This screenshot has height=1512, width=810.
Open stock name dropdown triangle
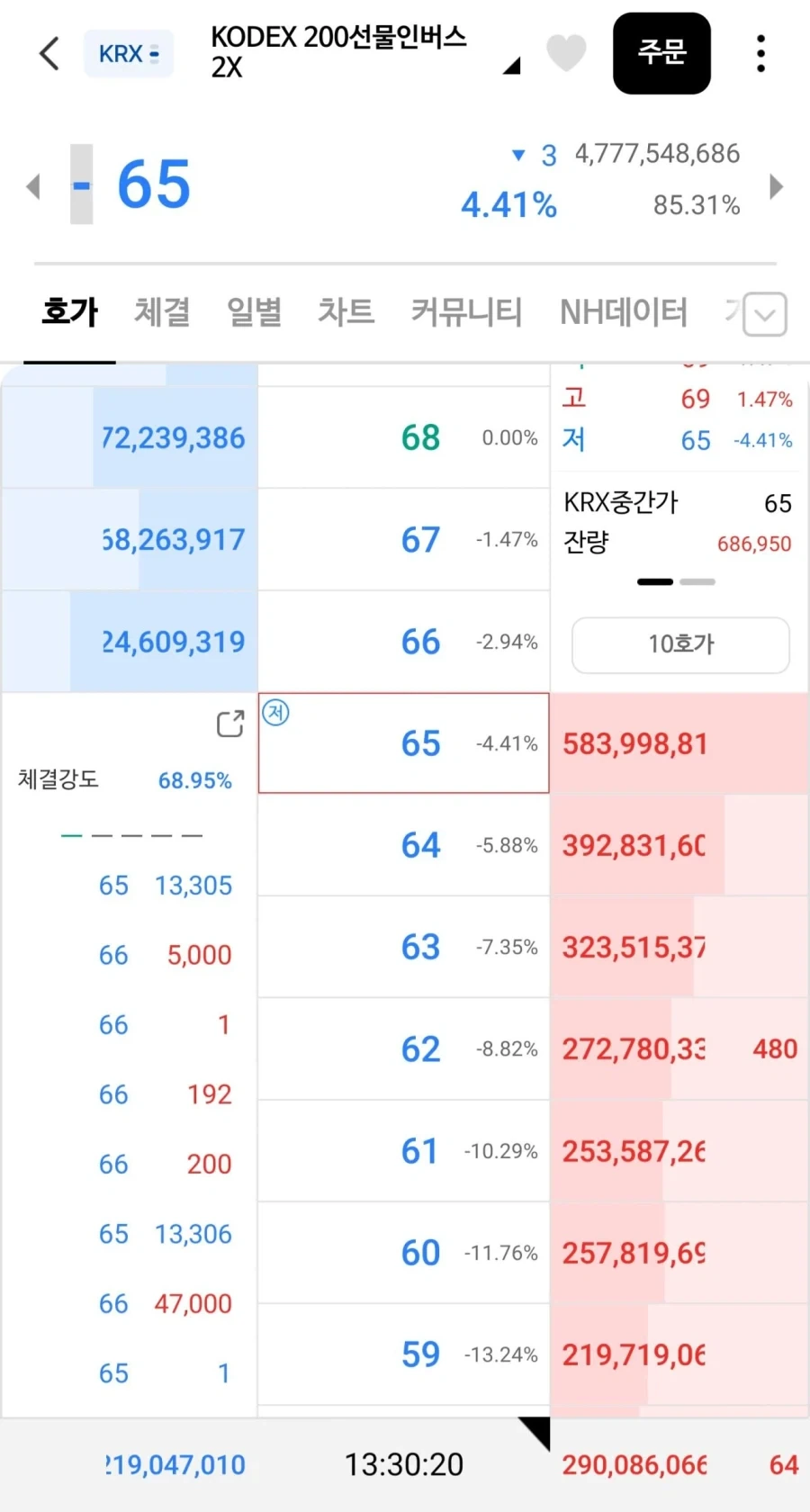[x=512, y=65]
